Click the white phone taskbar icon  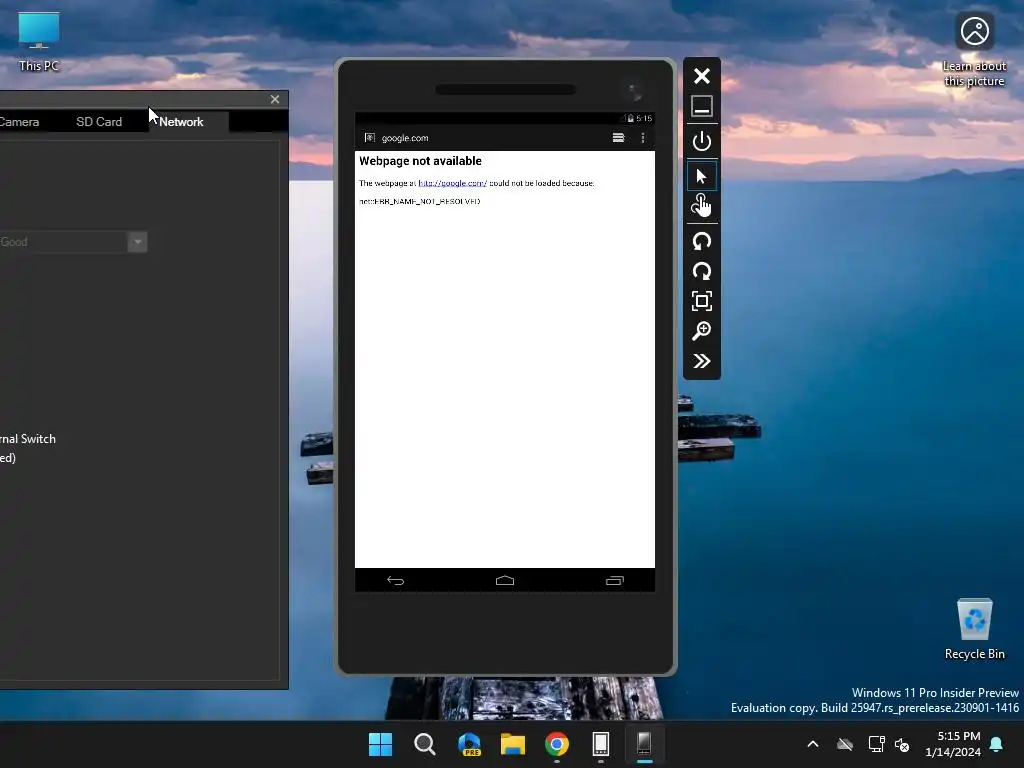tap(601, 744)
